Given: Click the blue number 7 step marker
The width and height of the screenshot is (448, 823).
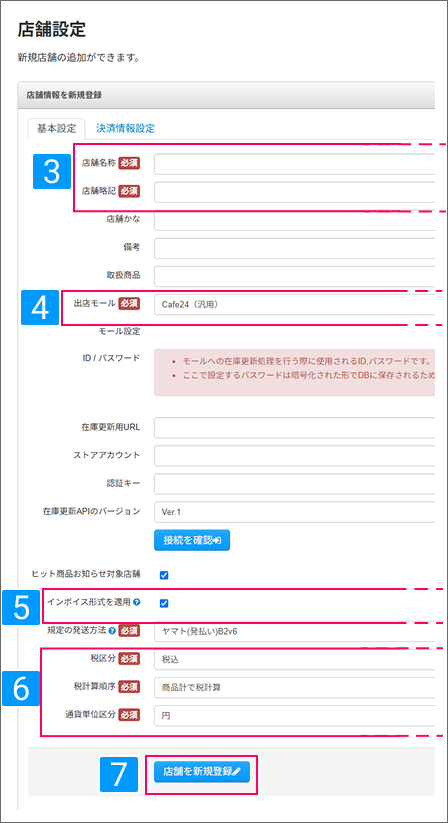Looking at the screenshot, I should tap(119, 774).
